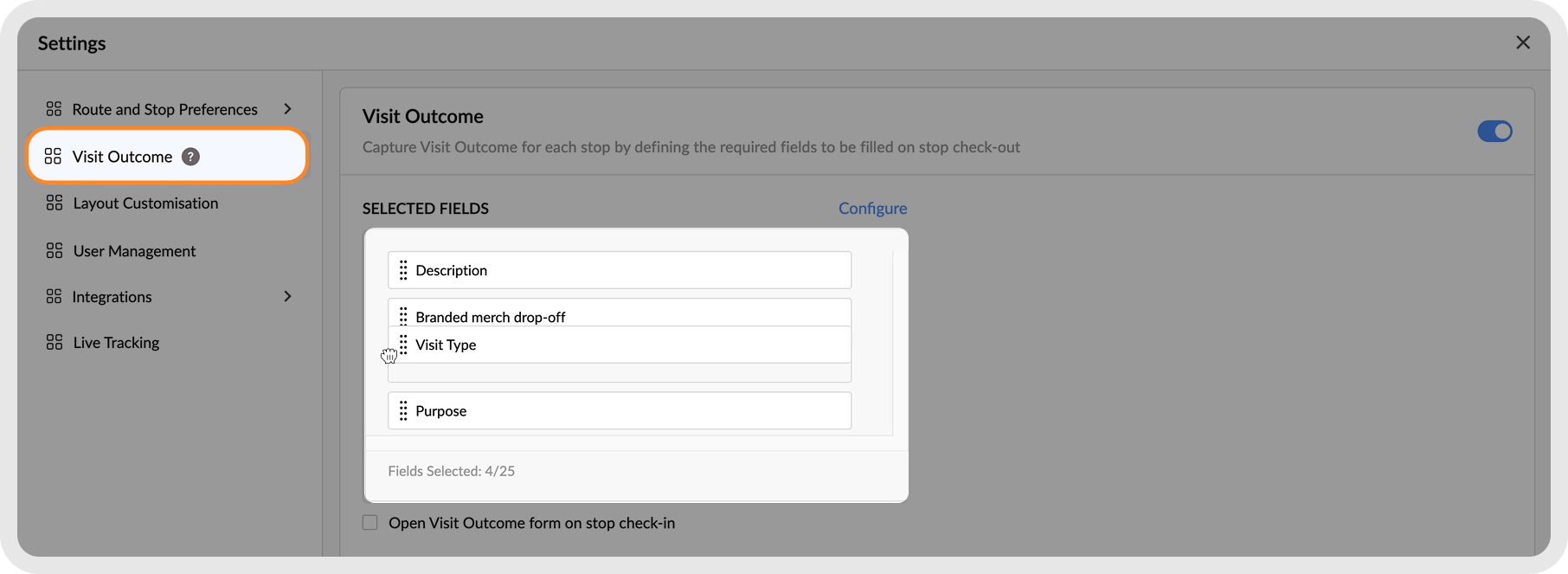Go to User Management settings
1568x574 pixels.
point(134,251)
